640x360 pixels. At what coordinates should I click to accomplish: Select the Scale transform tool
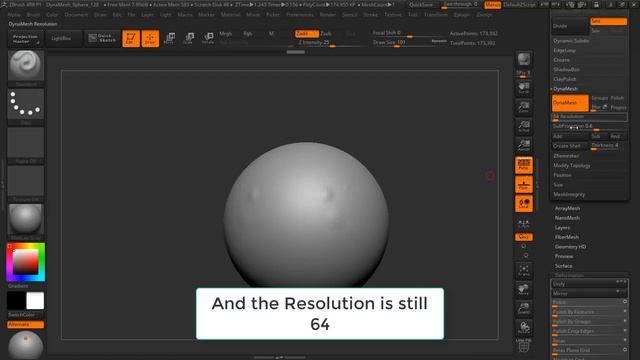pos(188,38)
